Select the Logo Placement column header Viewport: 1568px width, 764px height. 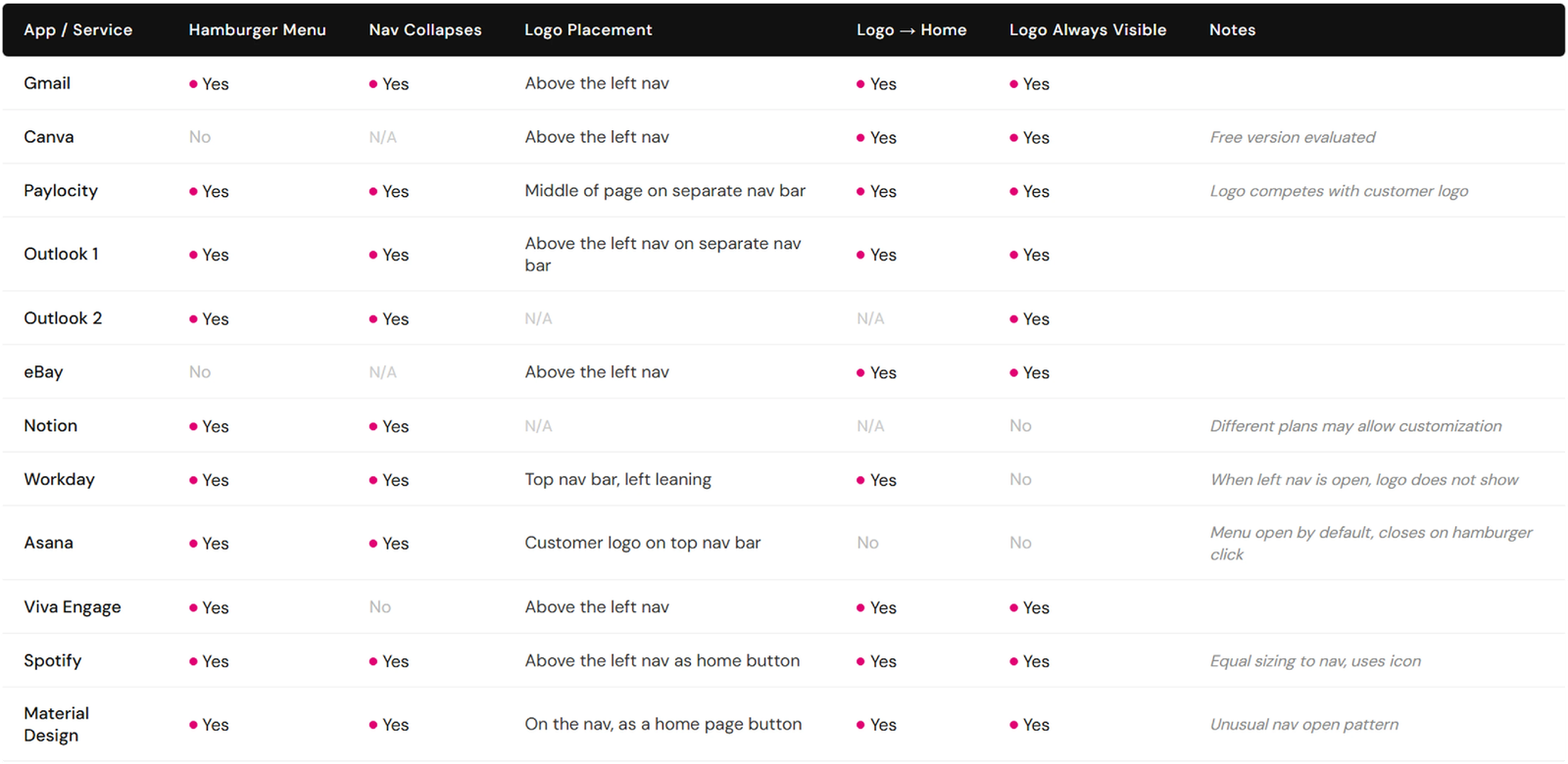588,29
